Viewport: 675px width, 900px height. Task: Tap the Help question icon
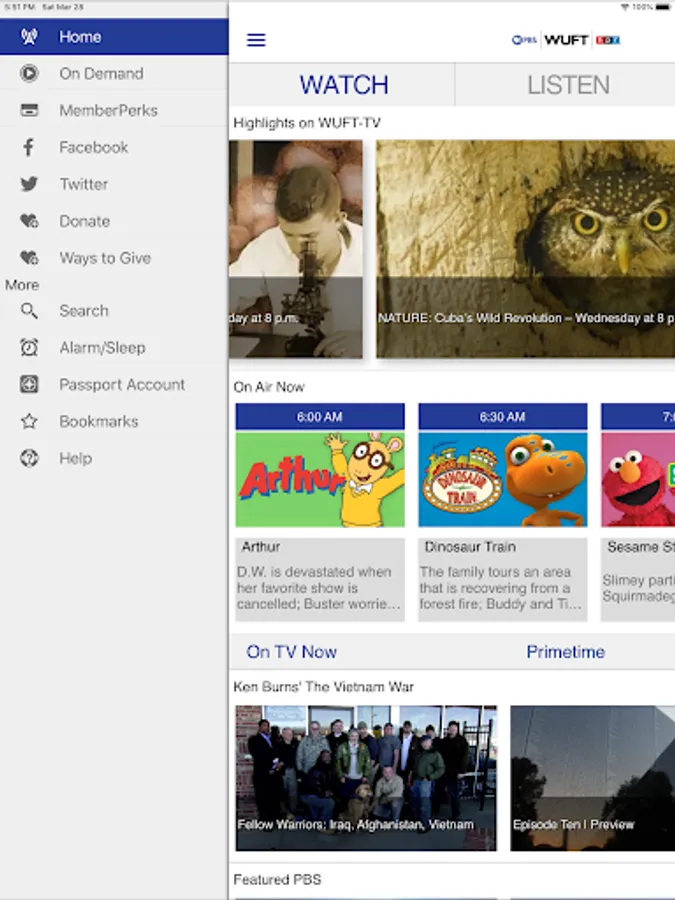pyautogui.click(x=29, y=458)
